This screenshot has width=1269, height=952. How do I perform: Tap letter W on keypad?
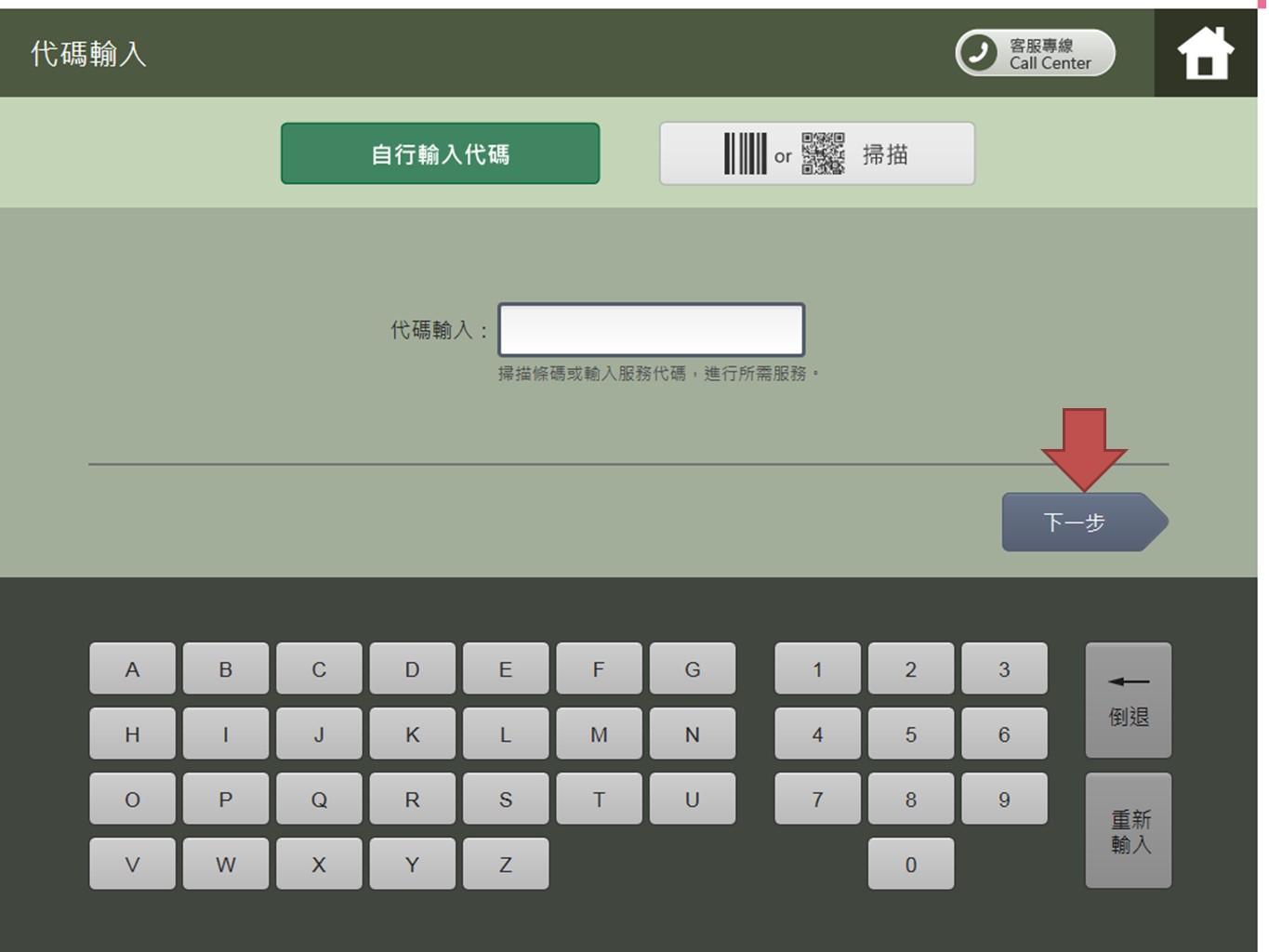pyautogui.click(x=226, y=864)
